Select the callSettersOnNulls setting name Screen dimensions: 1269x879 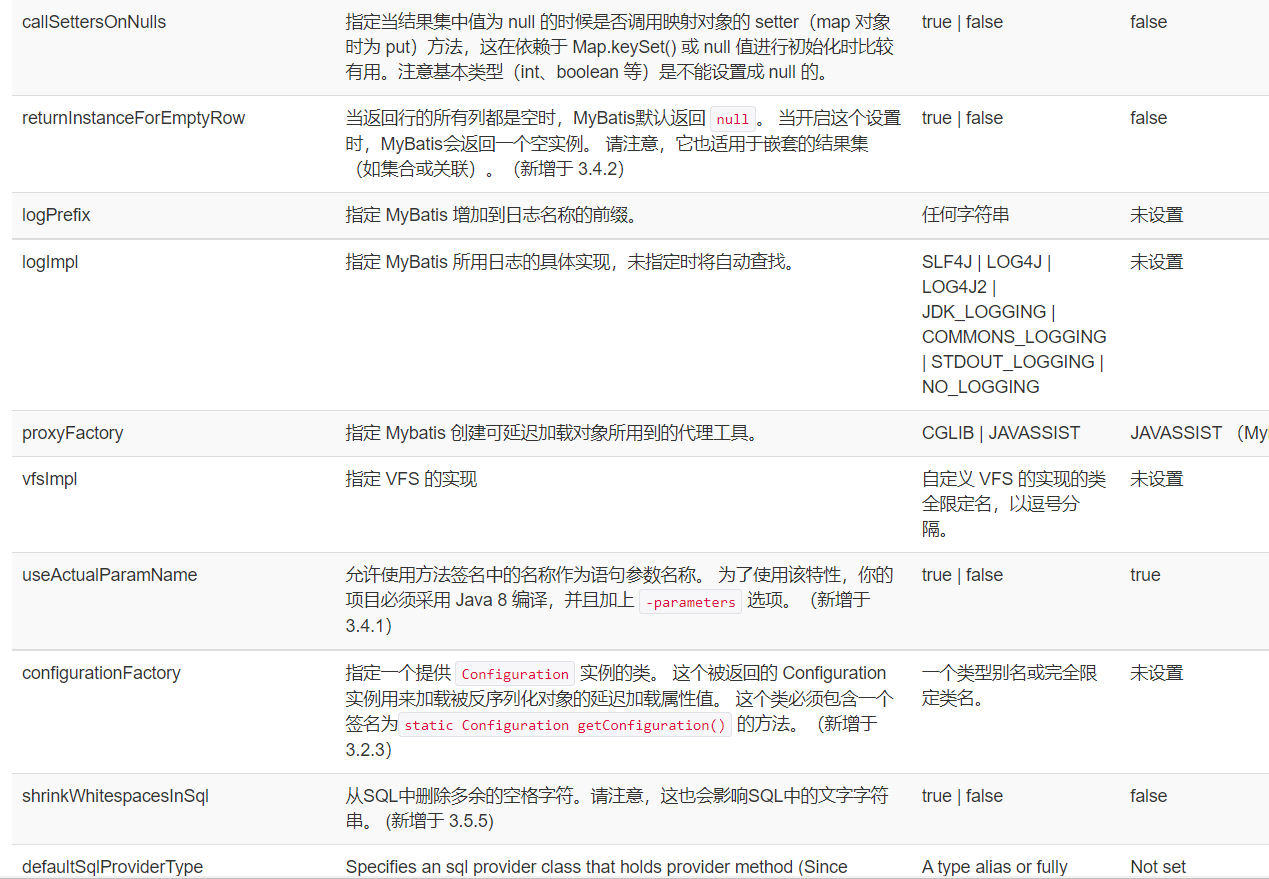[x=94, y=22]
